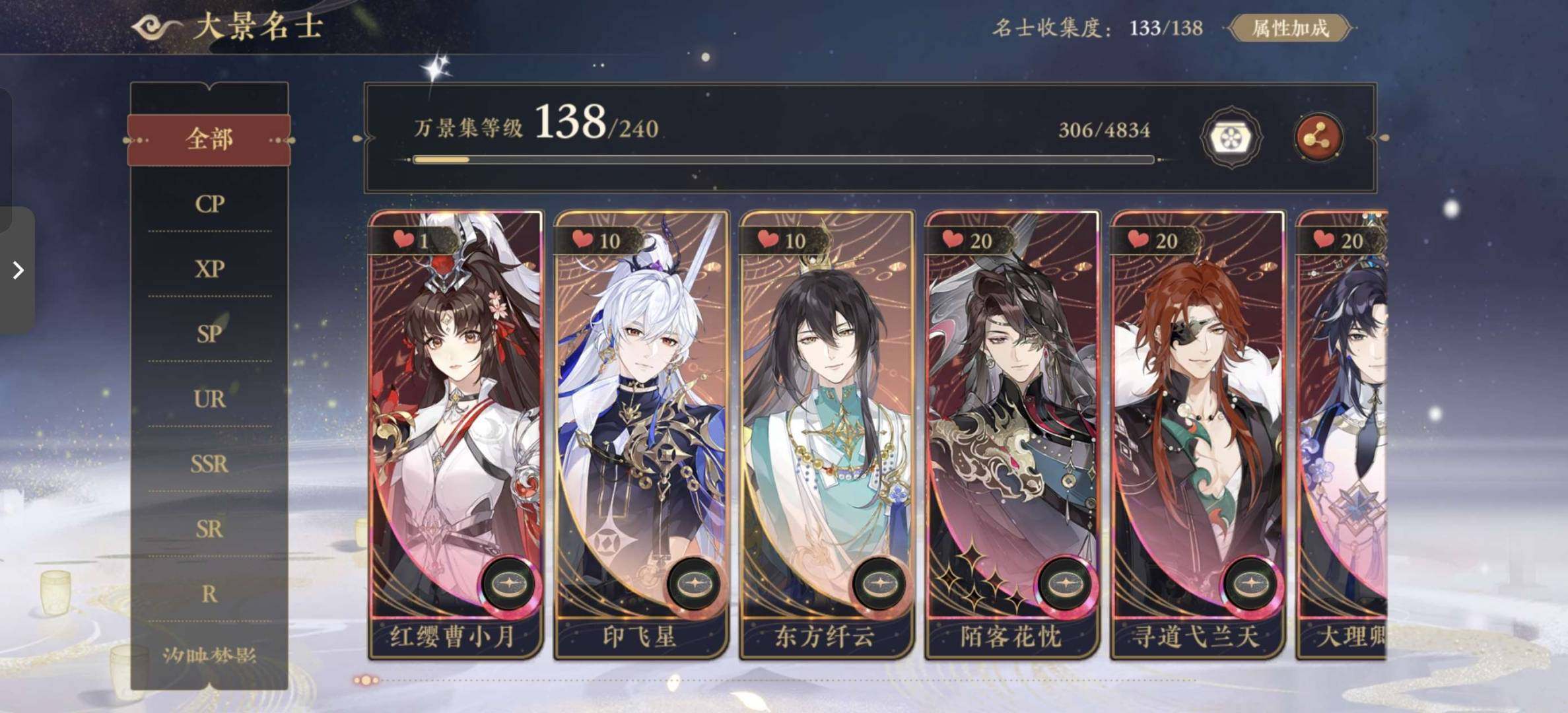The width and height of the screenshot is (1568, 713).
Task: Tap the round emblem on 寻道弋兰天 card
Action: 1251,584
